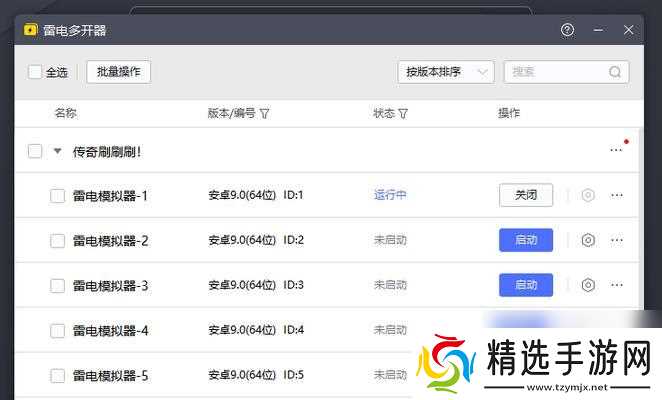The image size is (662, 400).
Task: Select checkbox for 雷电模拟器-3
Action: [57, 286]
